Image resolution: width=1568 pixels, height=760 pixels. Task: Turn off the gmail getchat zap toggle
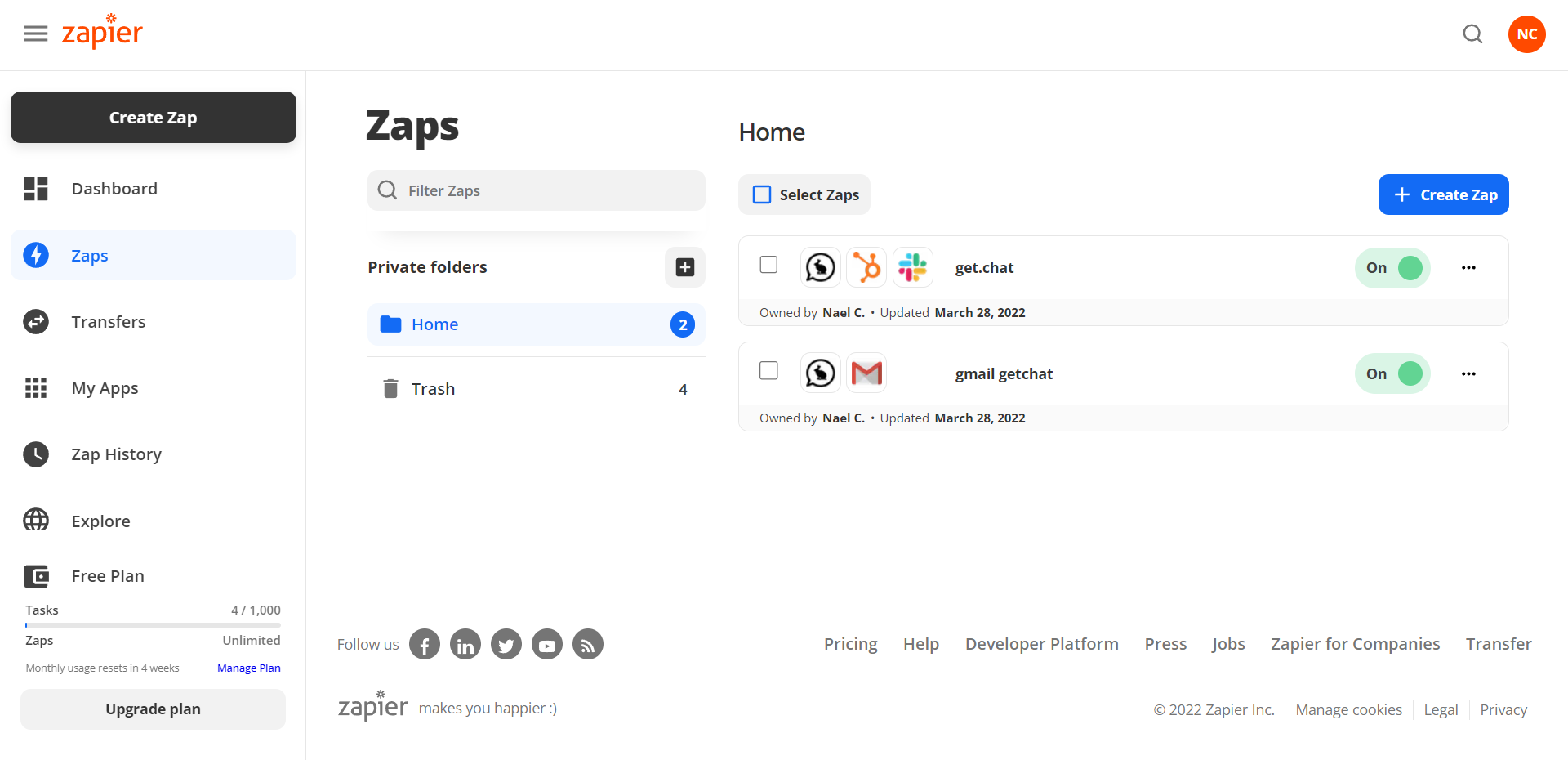[x=1392, y=373]
